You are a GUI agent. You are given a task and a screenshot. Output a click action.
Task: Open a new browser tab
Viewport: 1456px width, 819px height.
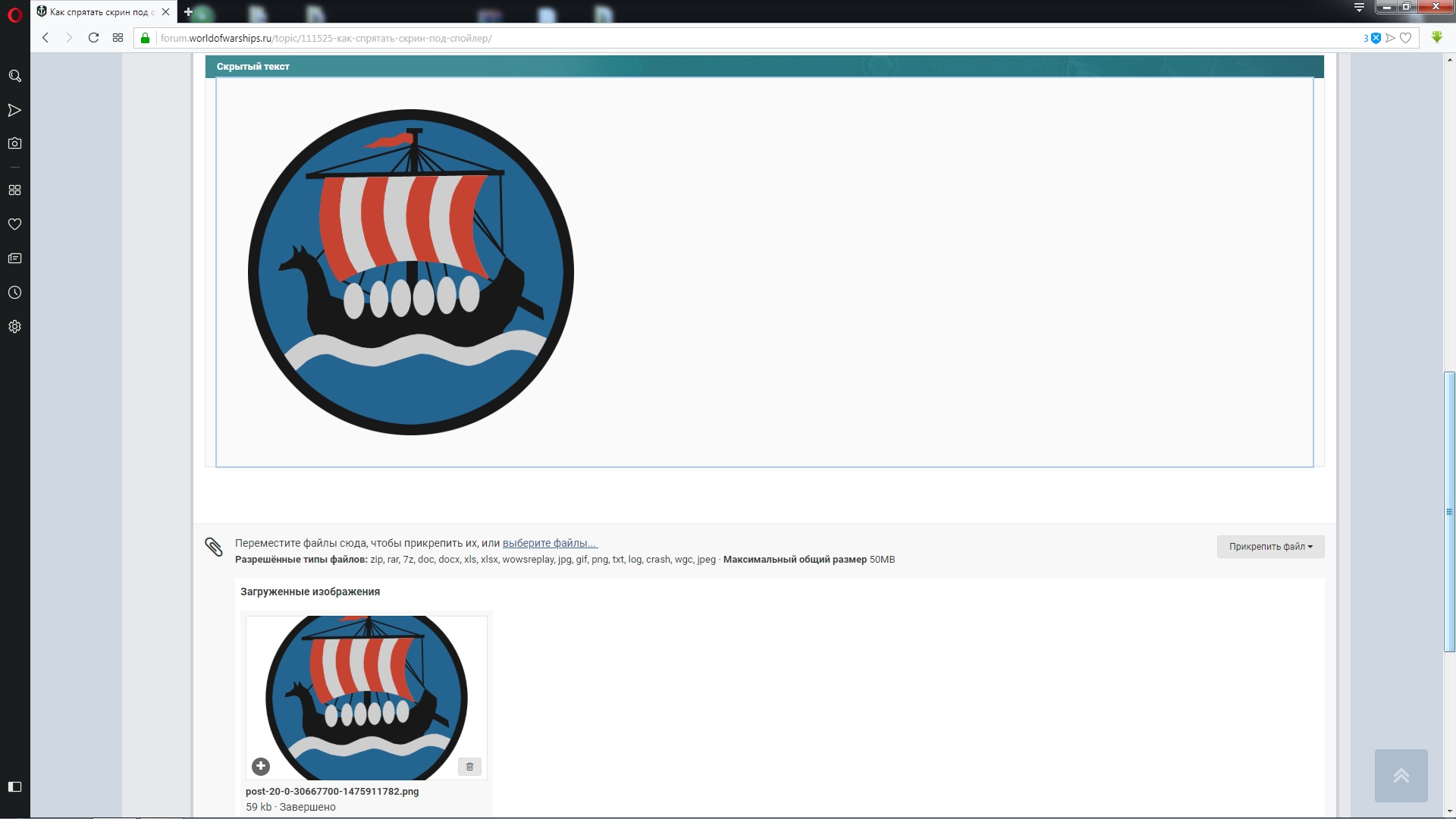pyautogui.click(x=188, y=11)
